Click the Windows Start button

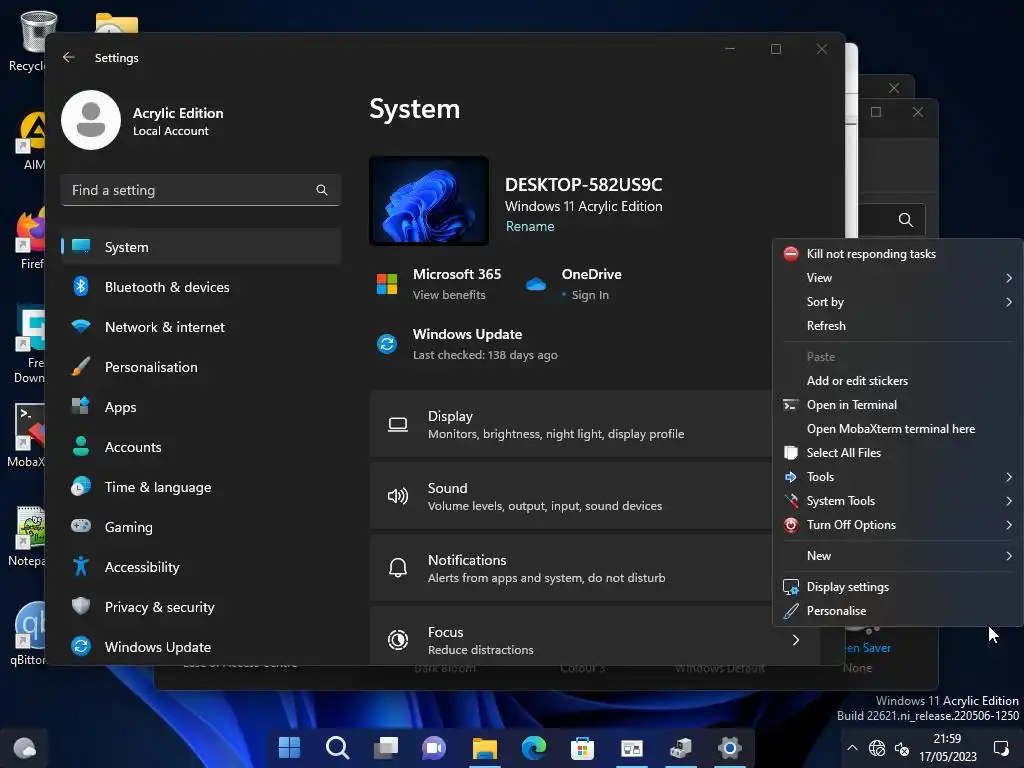289,747
